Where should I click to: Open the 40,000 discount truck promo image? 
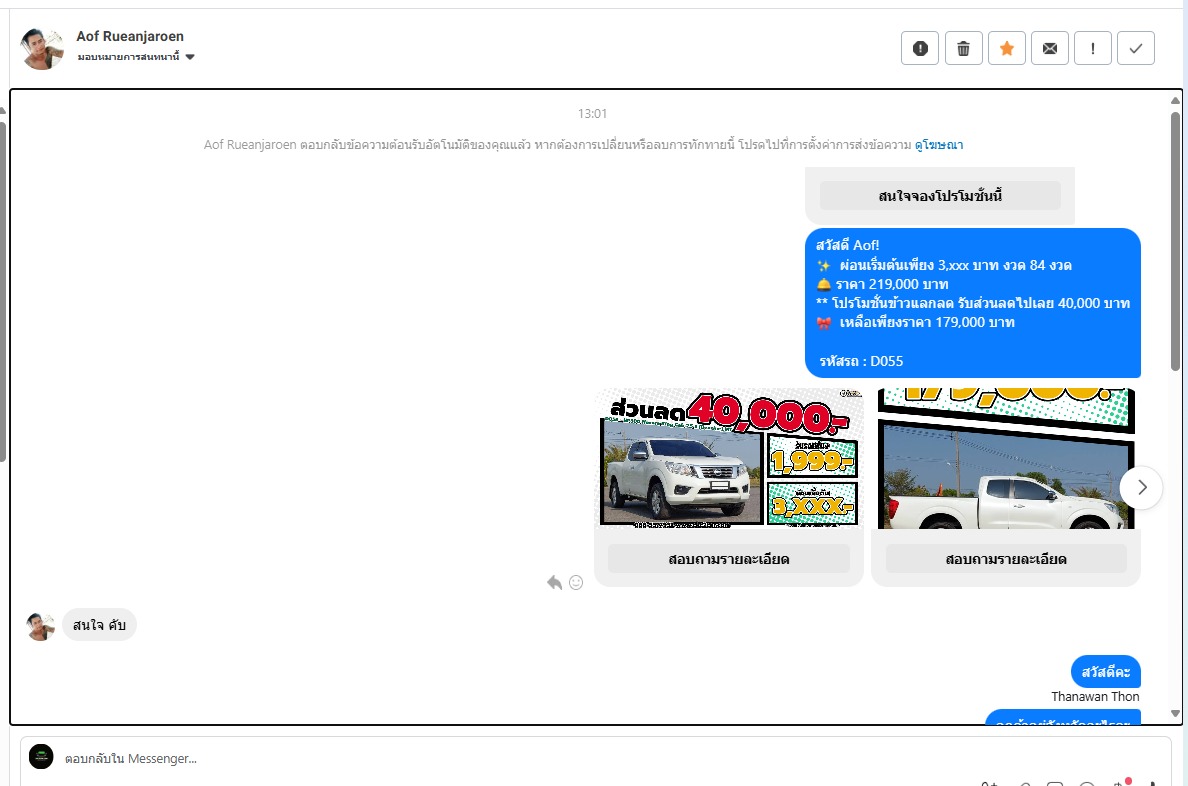pyautogui.click(x=729, y=459)
